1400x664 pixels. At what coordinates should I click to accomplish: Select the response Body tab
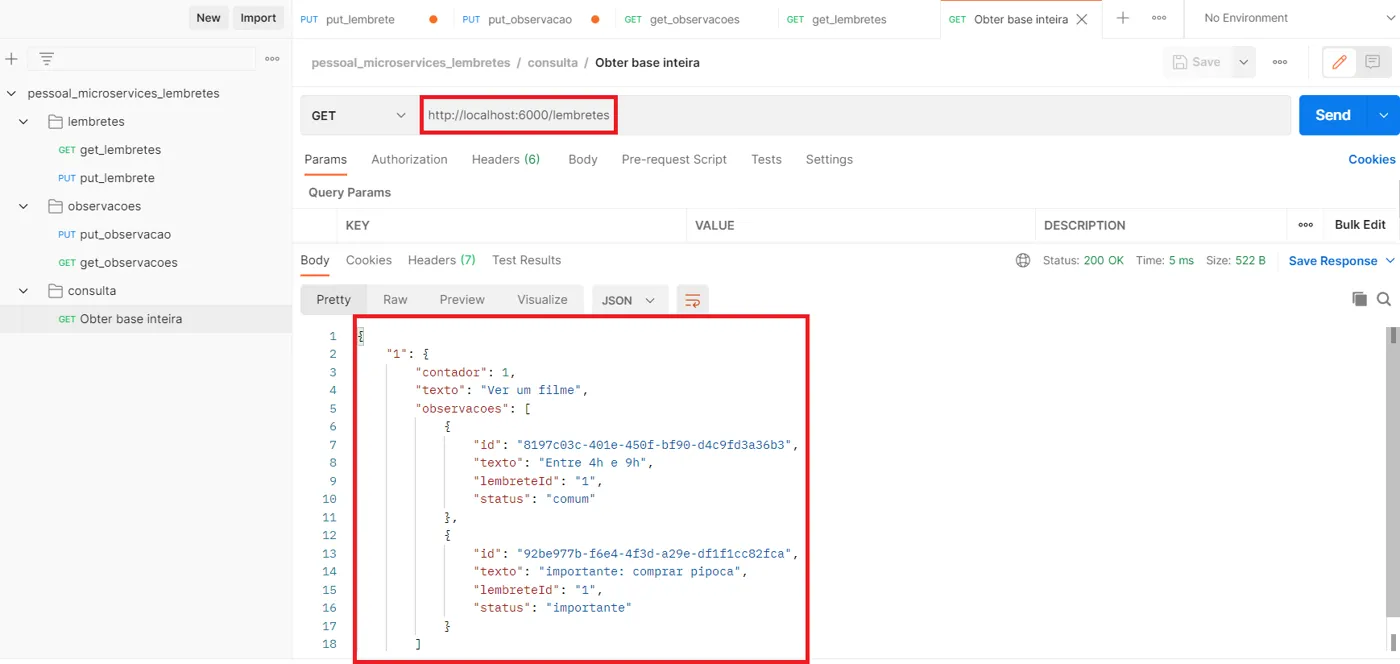(315, 260)
